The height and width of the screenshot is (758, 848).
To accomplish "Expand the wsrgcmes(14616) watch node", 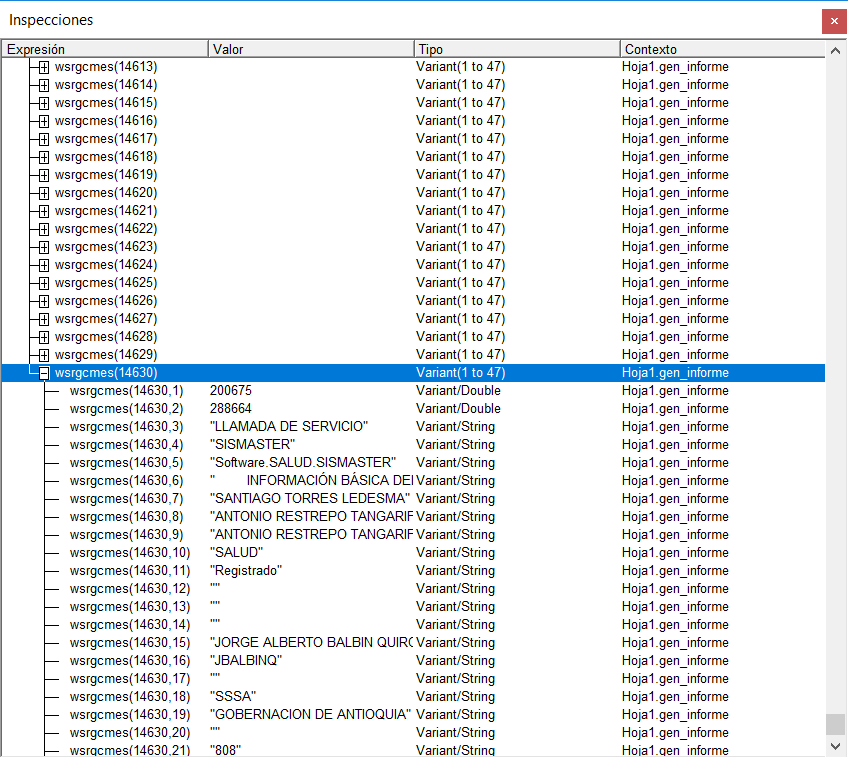I will tap(42, 120).
